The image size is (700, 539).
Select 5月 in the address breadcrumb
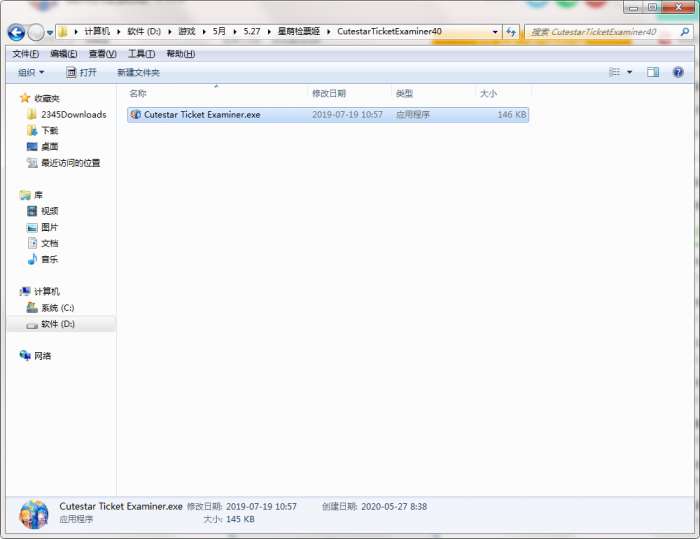point(219,31)
